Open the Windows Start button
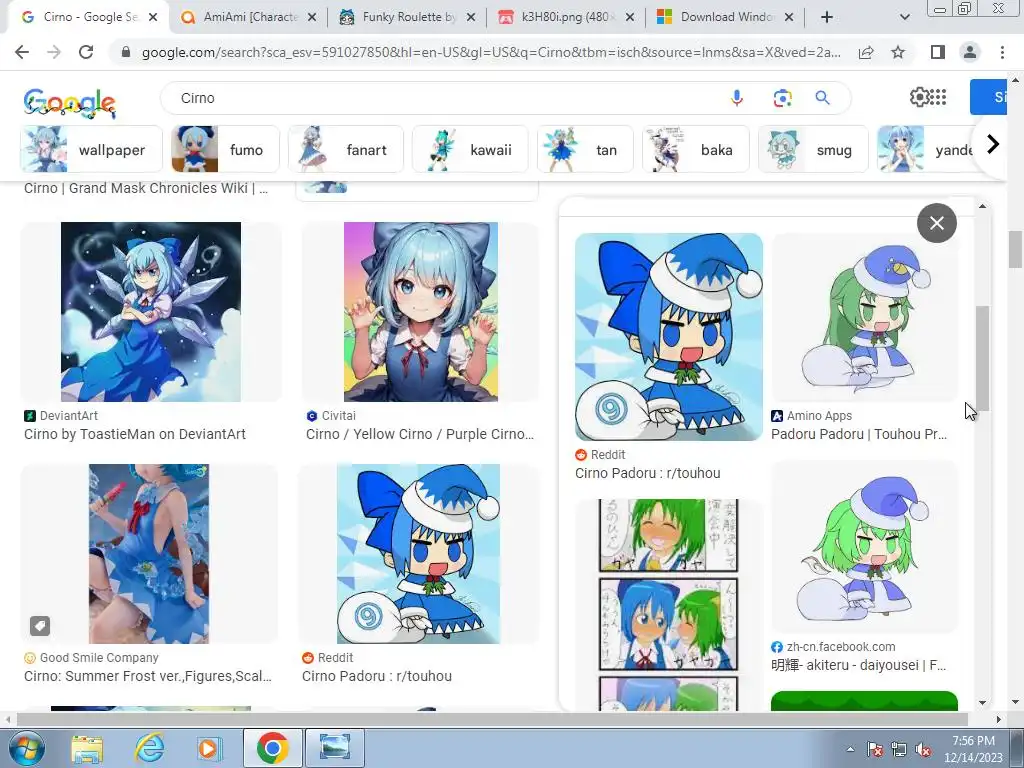 pos(26,748)
